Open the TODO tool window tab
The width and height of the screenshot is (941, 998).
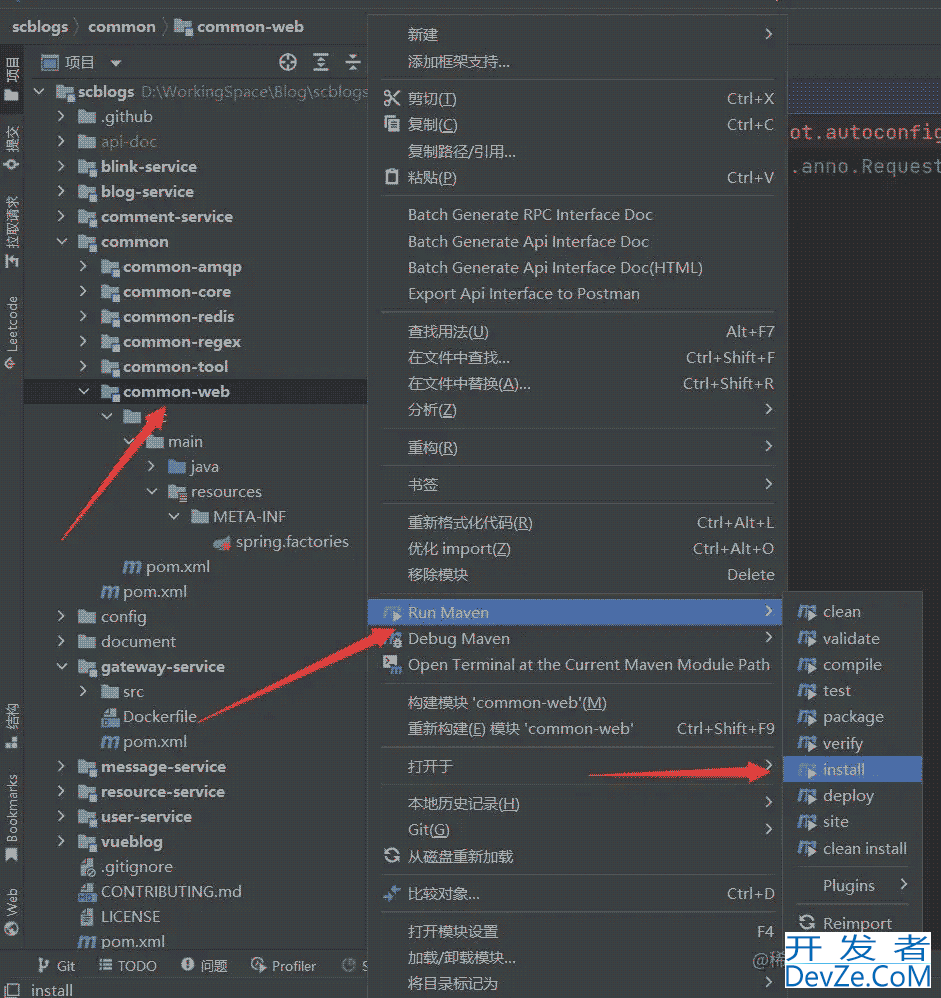point(128,966)
